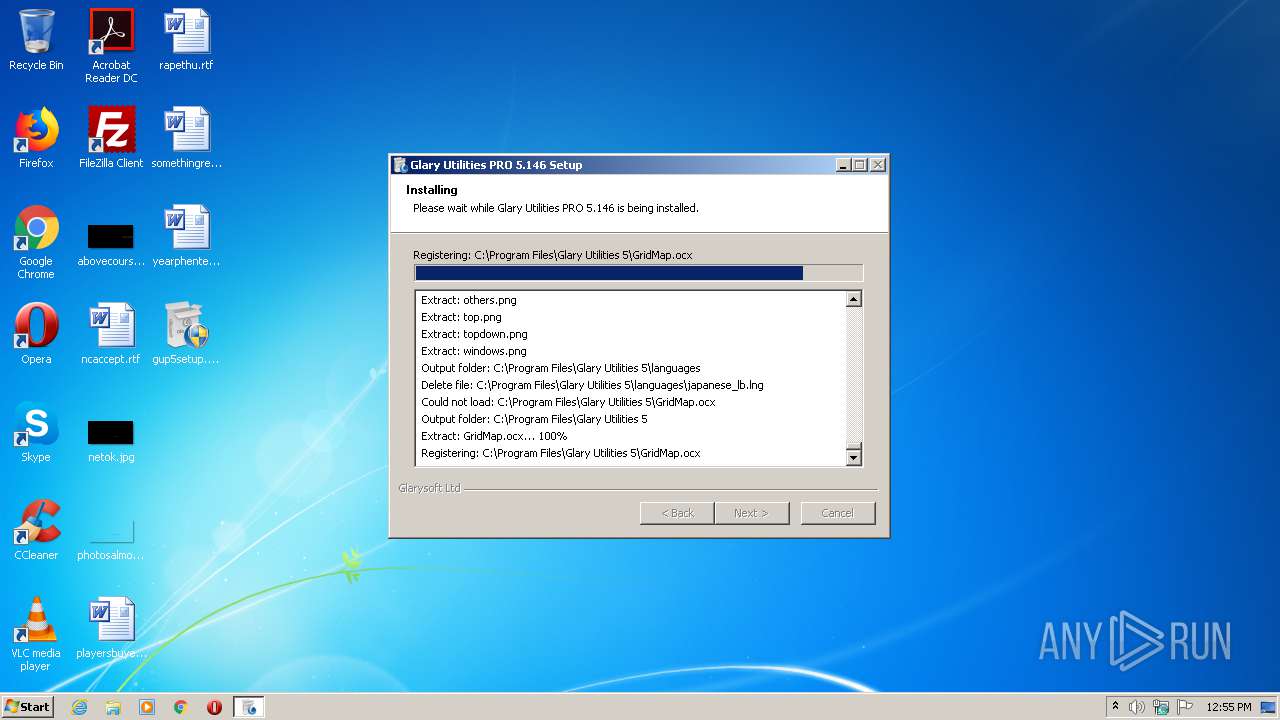Launch the CCleaner desktop shortcut
This screenshot has width=1280, height=720.
point(36,530)
